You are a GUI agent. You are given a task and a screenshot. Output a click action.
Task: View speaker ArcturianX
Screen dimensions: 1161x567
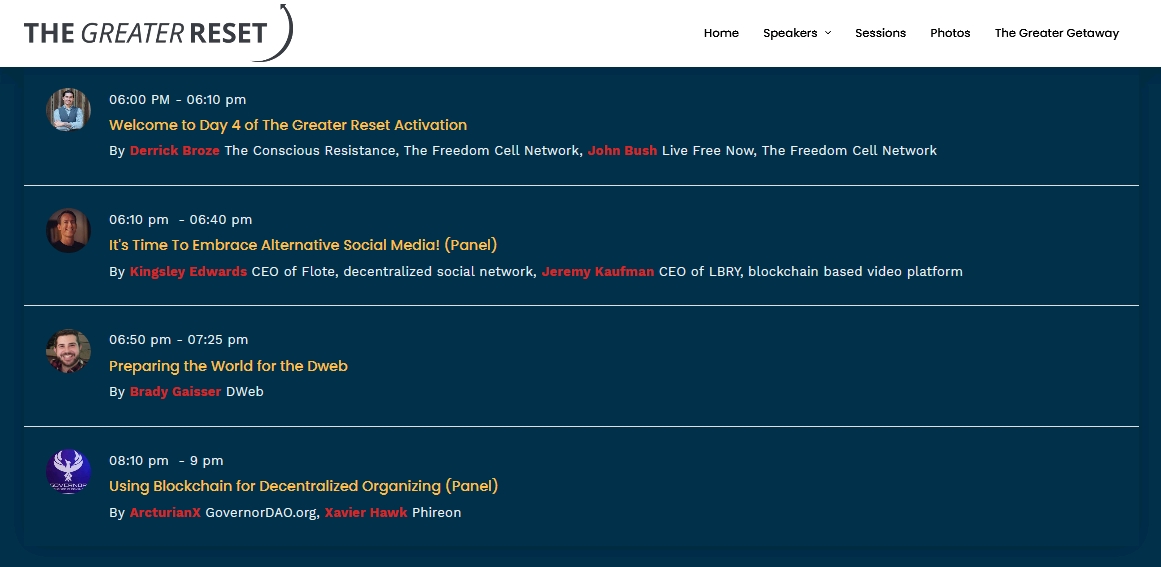[165, 512]
